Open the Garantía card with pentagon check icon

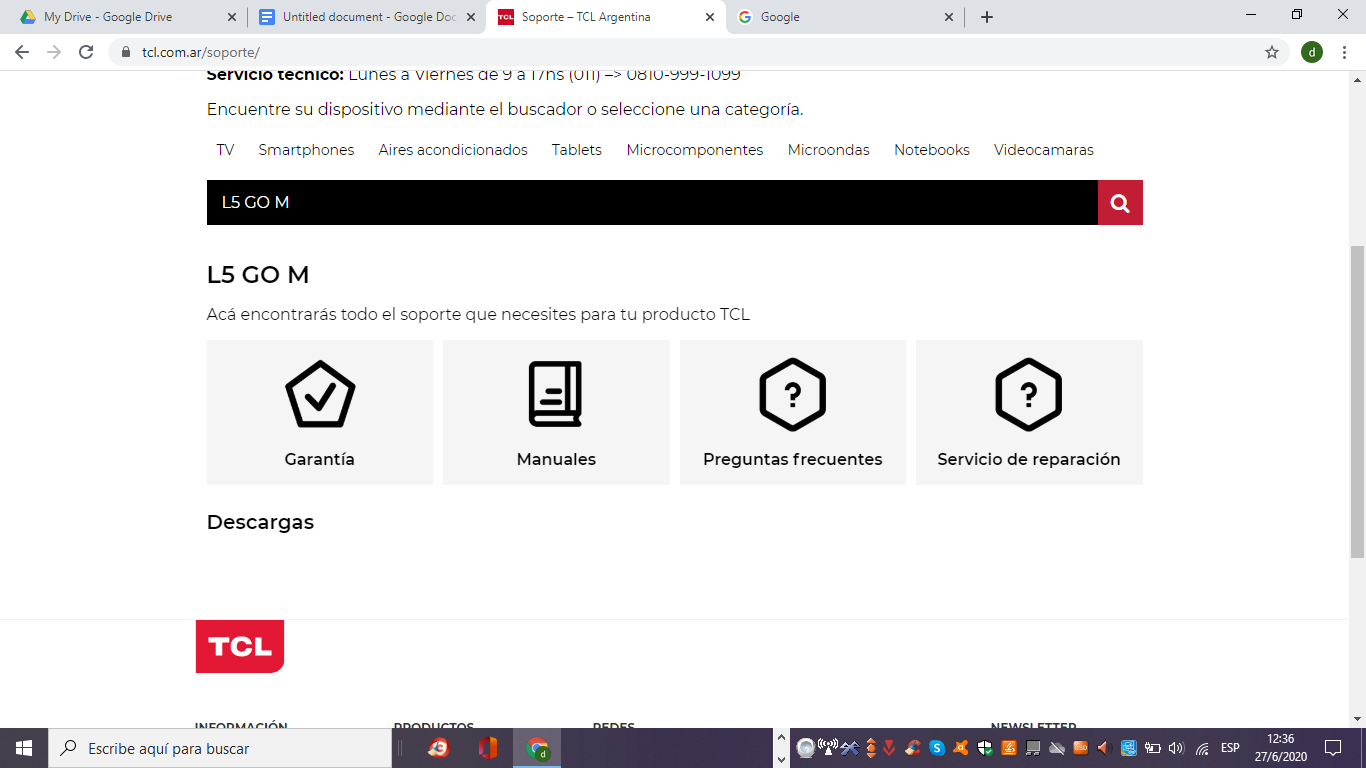point(320,412)
